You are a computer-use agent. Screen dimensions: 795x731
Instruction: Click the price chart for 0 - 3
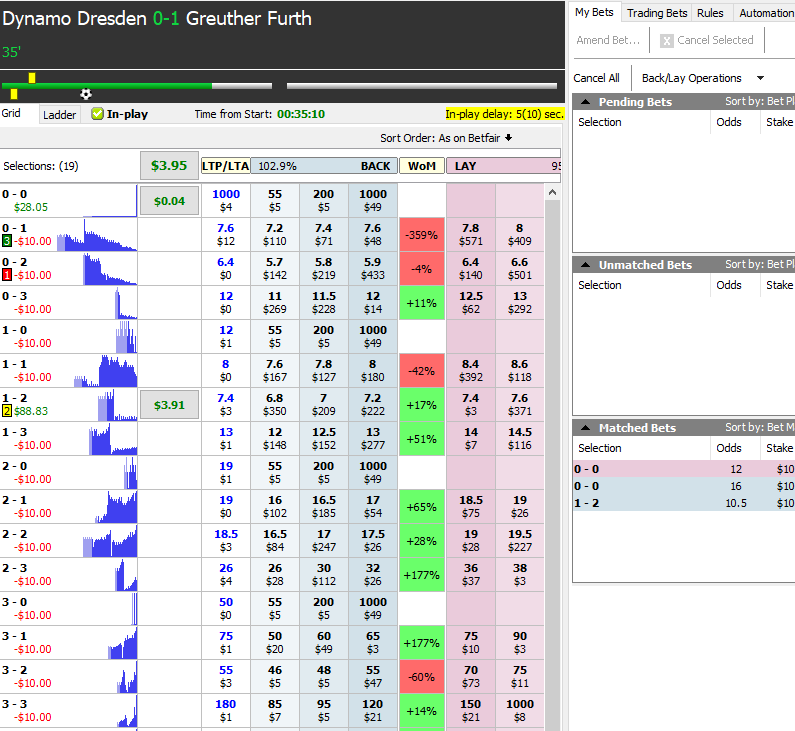pyautogui.click(x=126, y=303)
